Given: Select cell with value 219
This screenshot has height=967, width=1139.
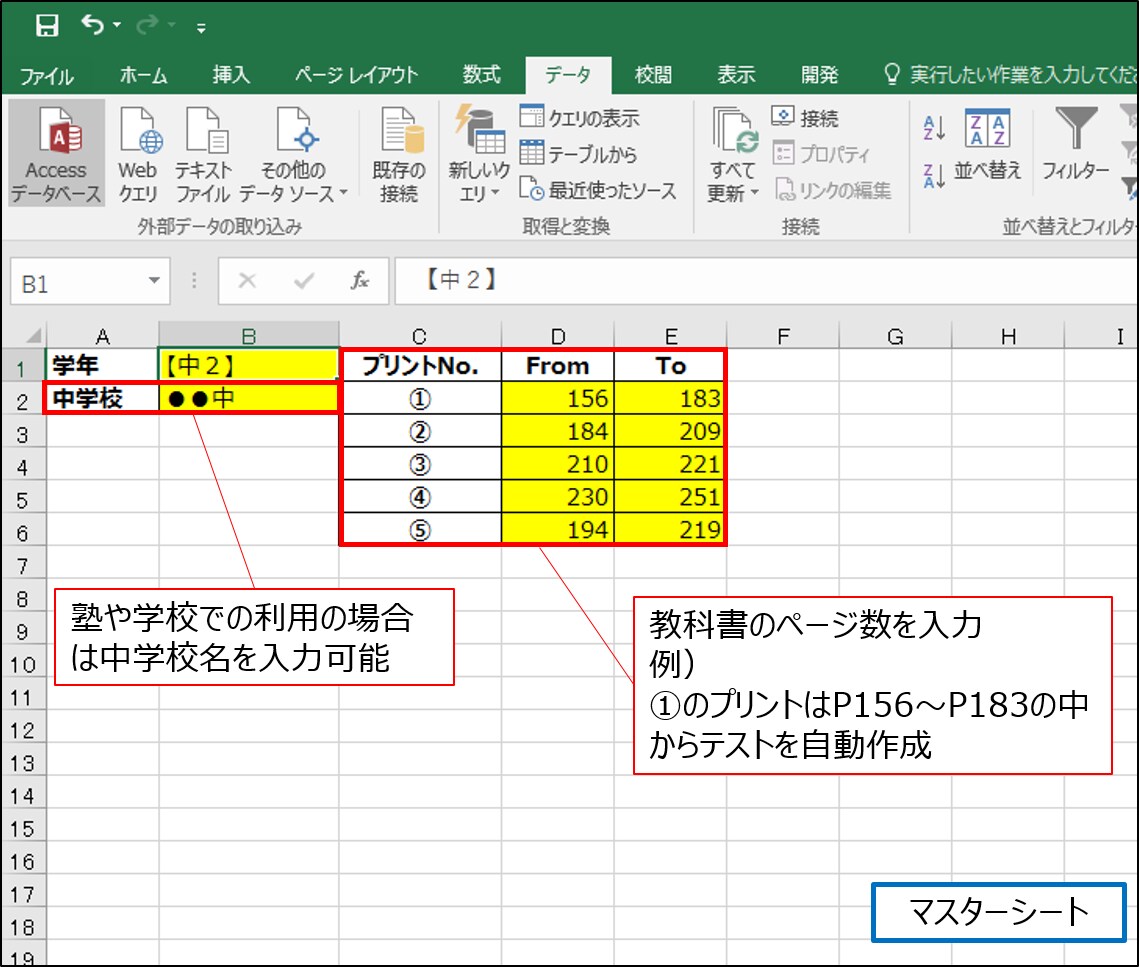Looking at the screenshot, I should tap(670, 530).
